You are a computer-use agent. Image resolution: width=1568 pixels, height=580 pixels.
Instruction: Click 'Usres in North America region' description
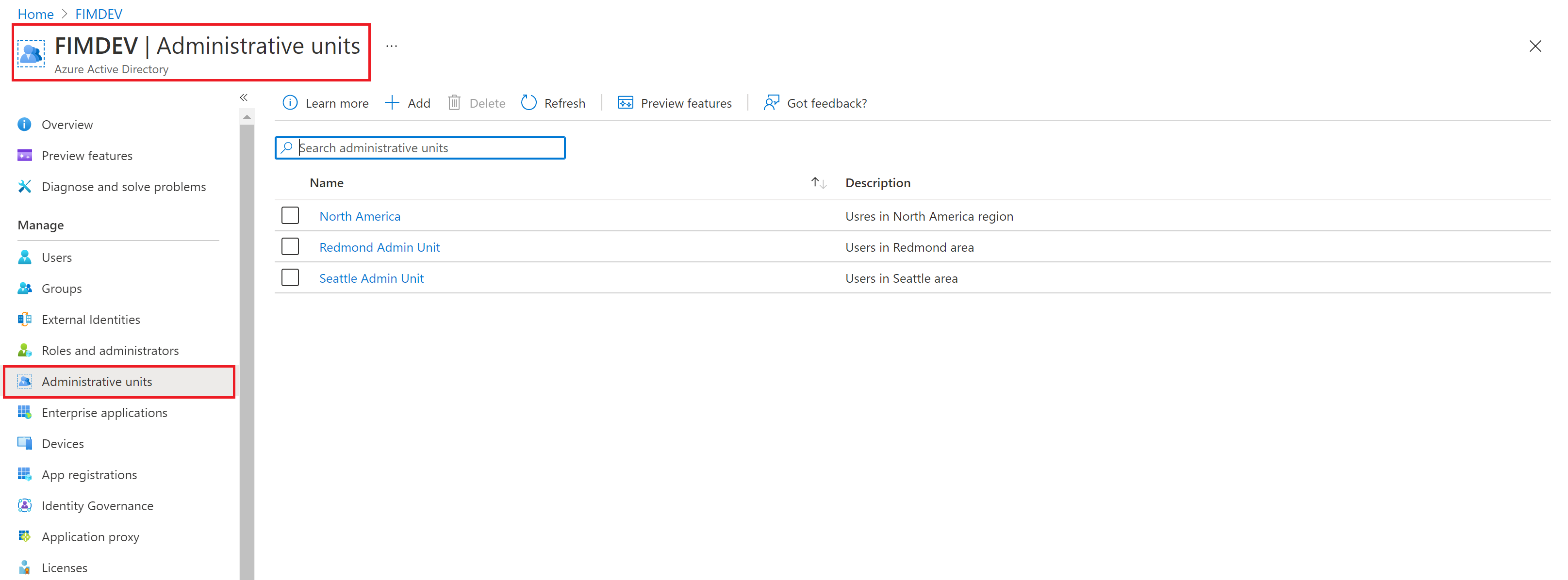(929, 216)
